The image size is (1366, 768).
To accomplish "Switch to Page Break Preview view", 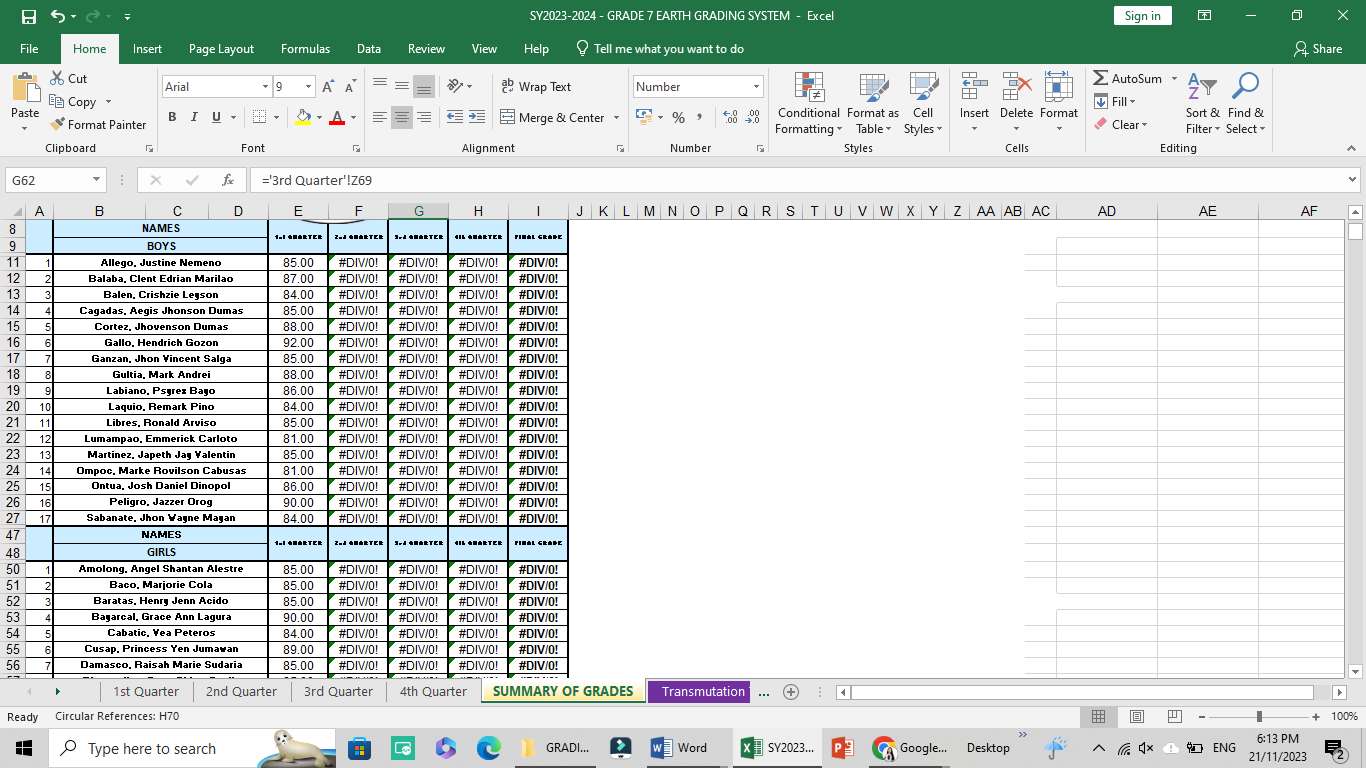I will click(1174, 717).
